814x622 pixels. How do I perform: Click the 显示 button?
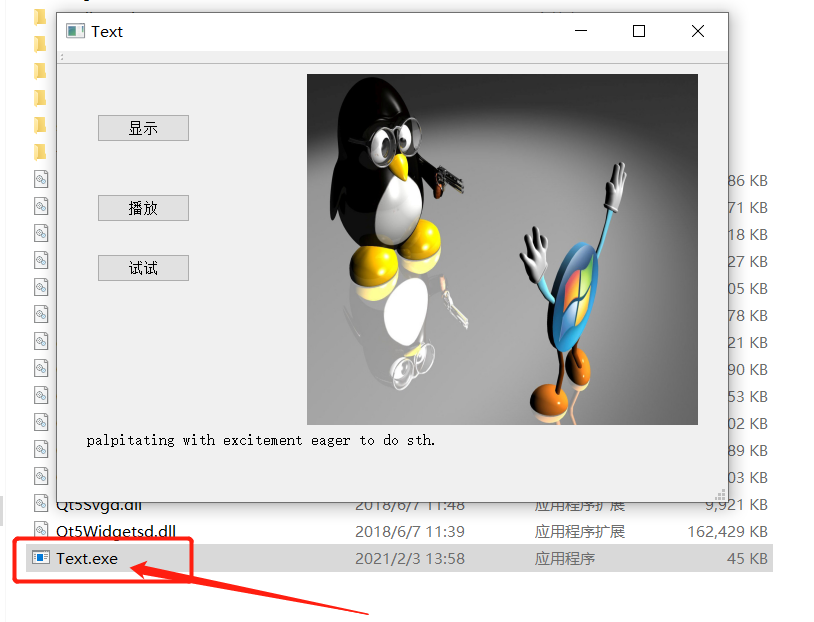pos(143,128)
